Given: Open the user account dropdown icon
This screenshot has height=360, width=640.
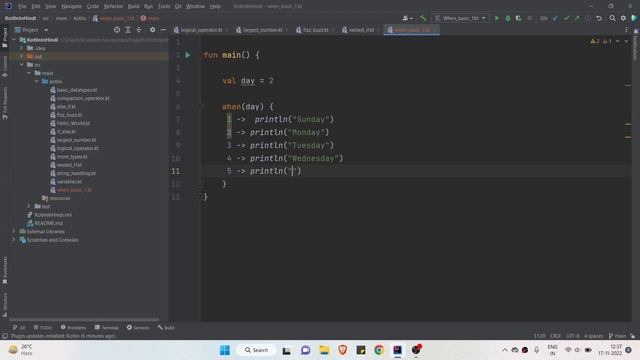Looking at the screenshot, I should tap(407, 18).
